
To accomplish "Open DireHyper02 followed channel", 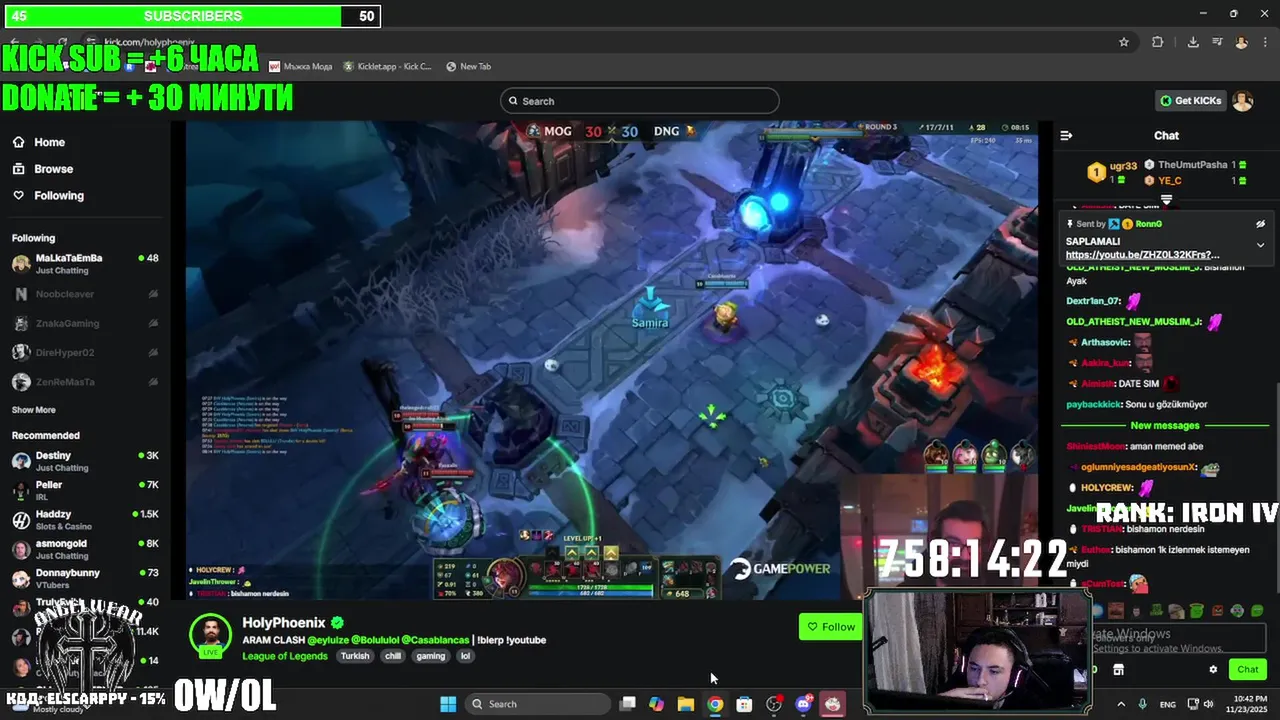I will point(85,352).
